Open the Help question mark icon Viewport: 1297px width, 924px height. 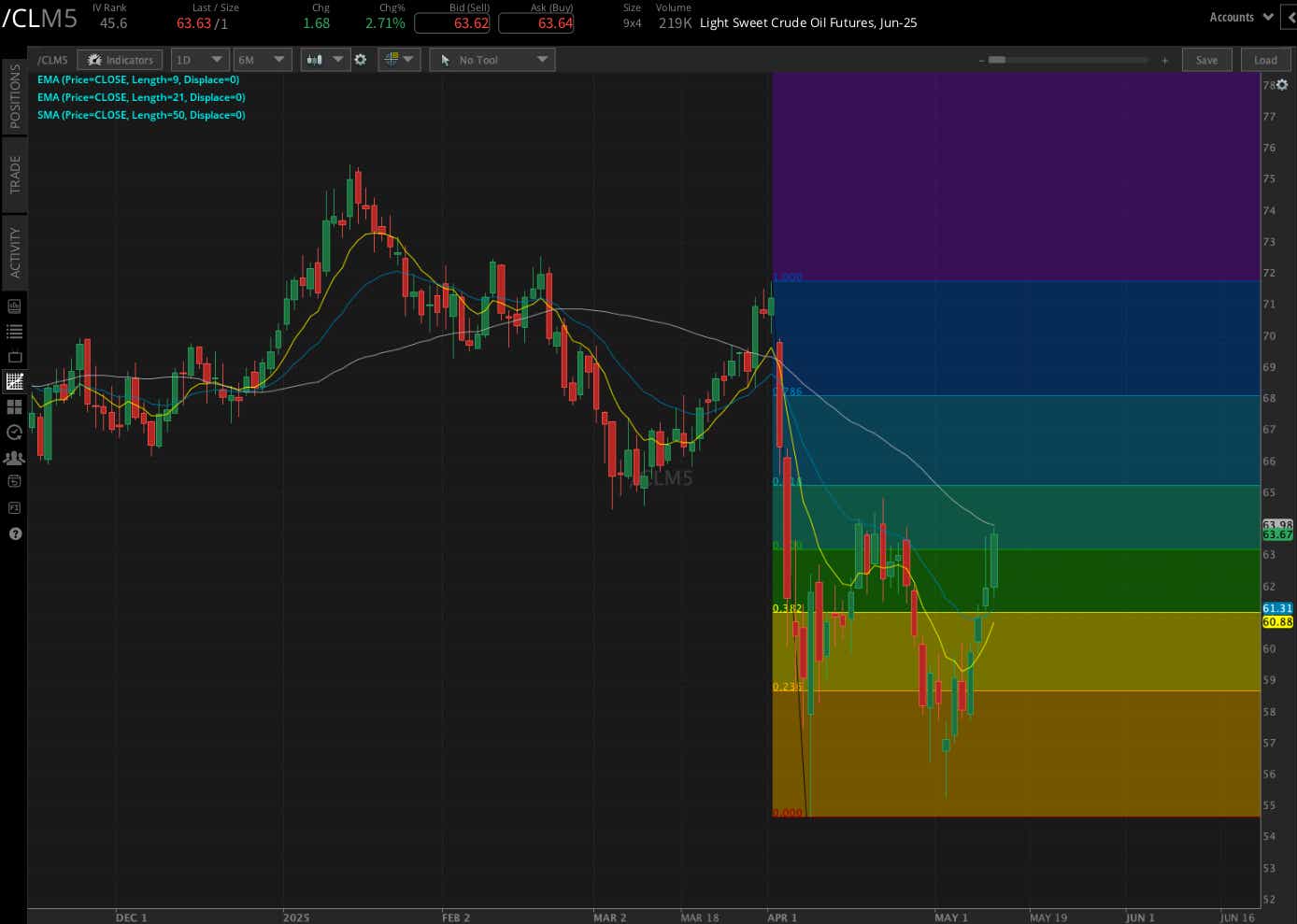click(14, 533)
